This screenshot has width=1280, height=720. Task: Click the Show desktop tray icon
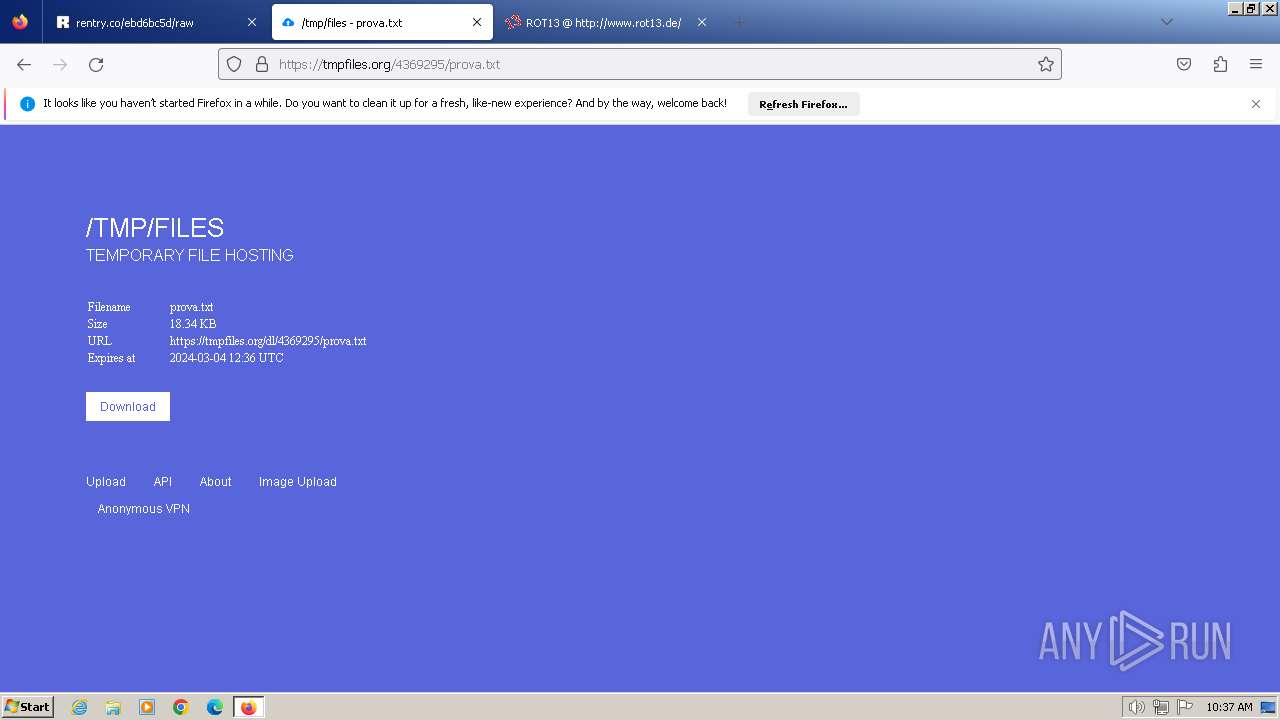point(1269,707)
